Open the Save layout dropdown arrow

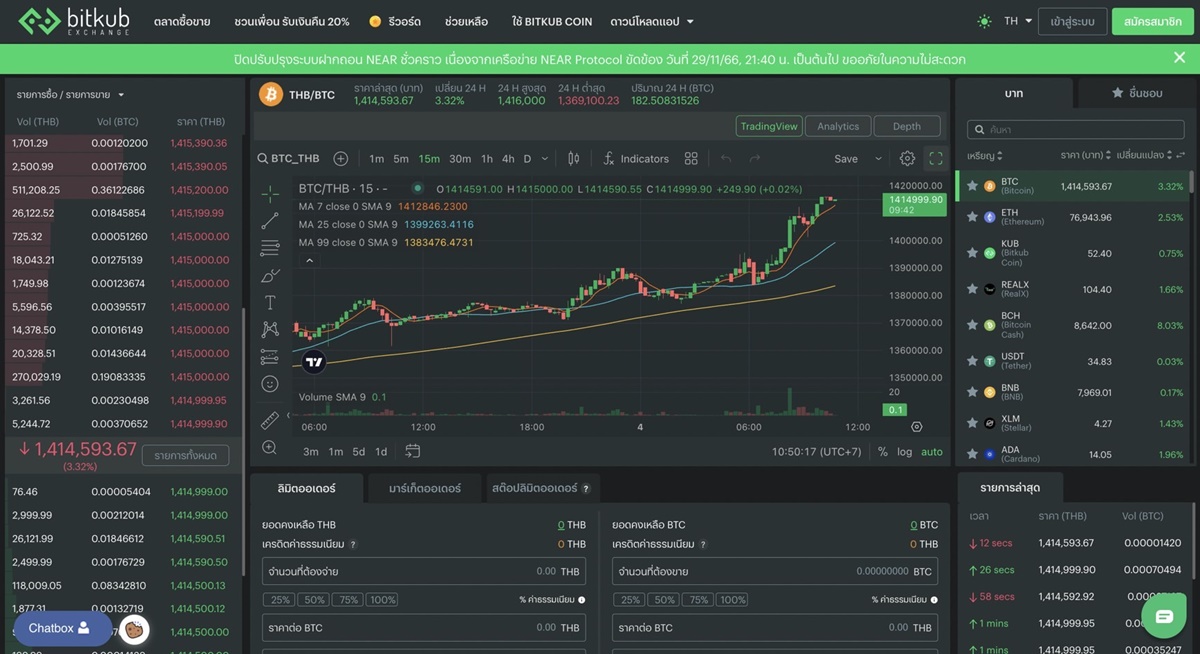(878, 159)
